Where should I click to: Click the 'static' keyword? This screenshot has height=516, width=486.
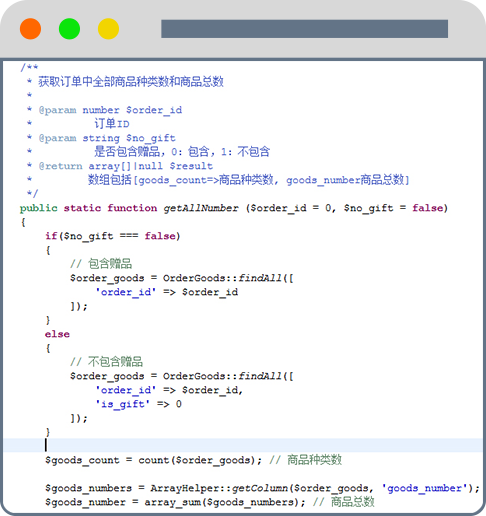[82, 208]
